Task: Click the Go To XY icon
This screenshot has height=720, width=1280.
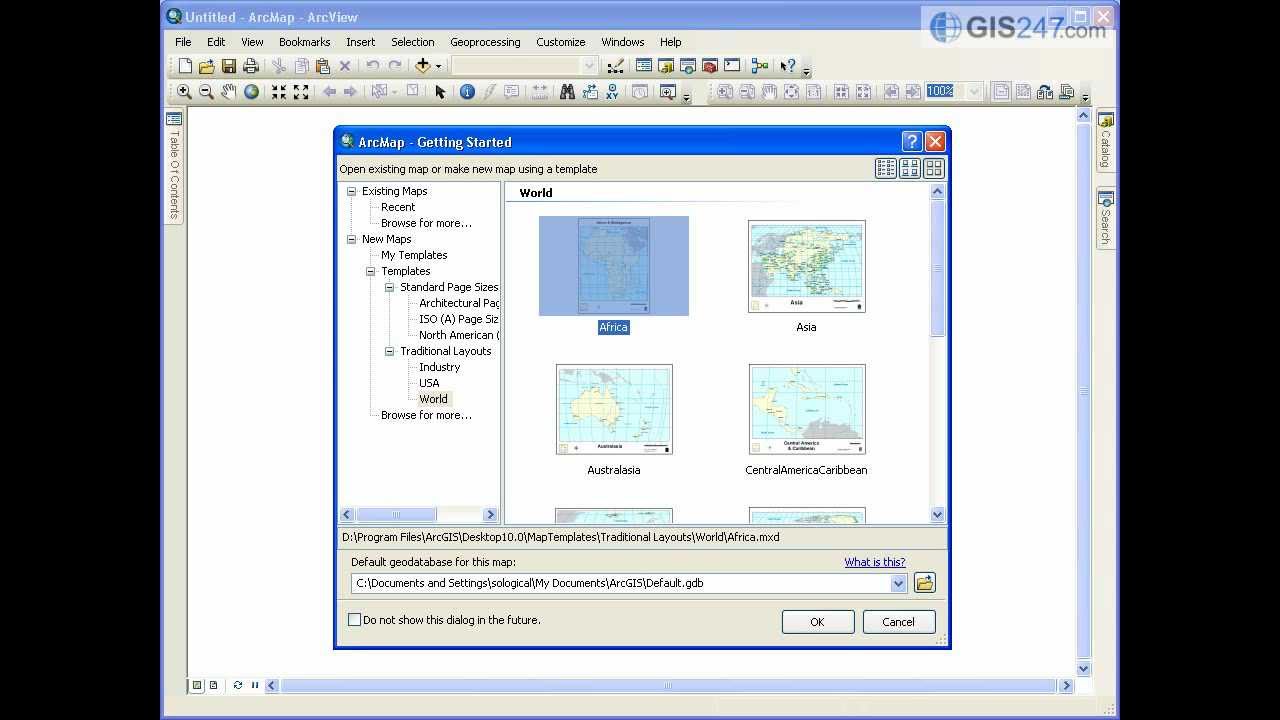Action: tap(612, 92)
